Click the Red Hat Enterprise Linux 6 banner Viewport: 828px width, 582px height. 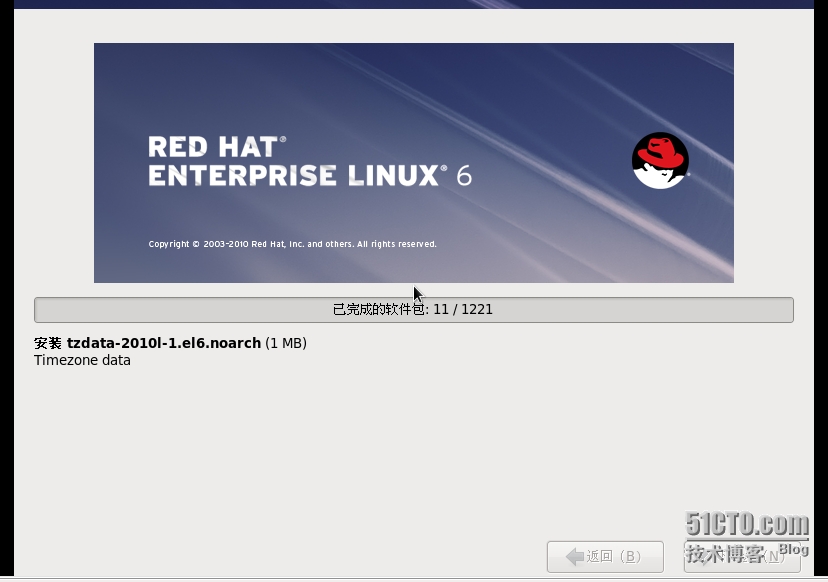pos(413,163)
